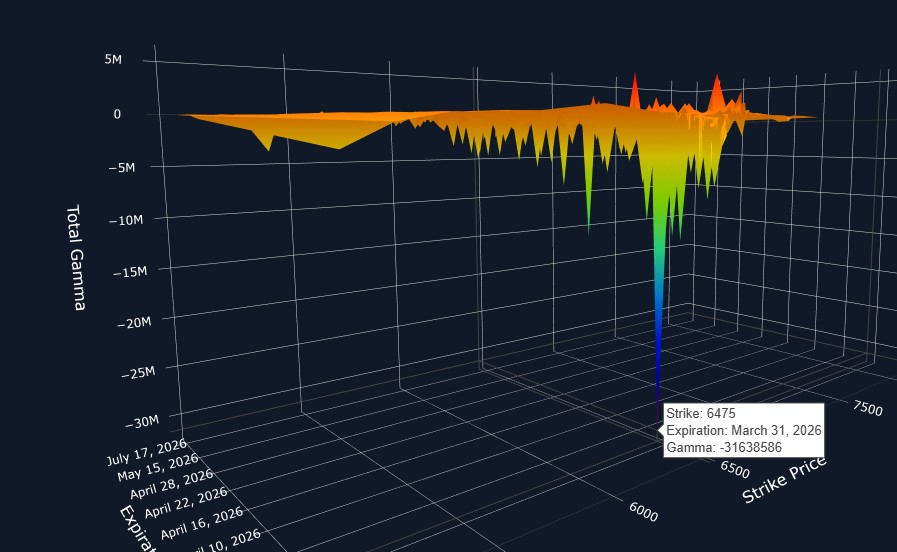Click the Strike Price axis title
Viewport: 897px width, 552px height.
click(784, 480)
